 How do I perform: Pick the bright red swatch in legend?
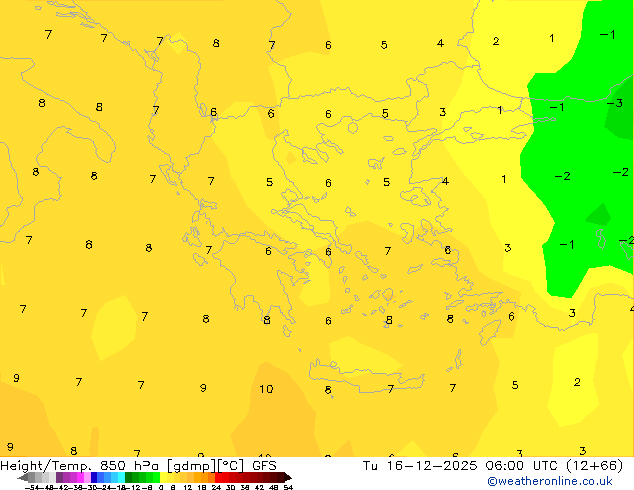[218, 477]
